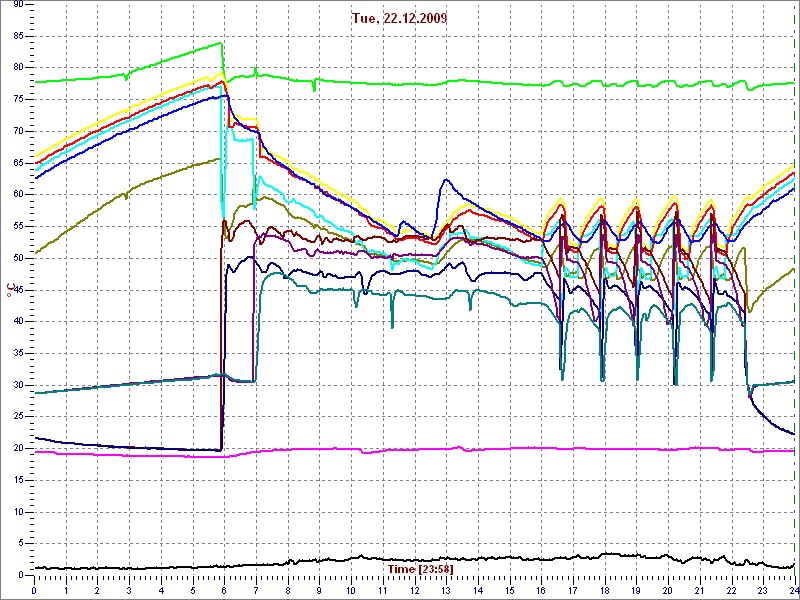Pick hour 17 on the time axis
Screen dimensions: 800x600
[x=573, y=590]
